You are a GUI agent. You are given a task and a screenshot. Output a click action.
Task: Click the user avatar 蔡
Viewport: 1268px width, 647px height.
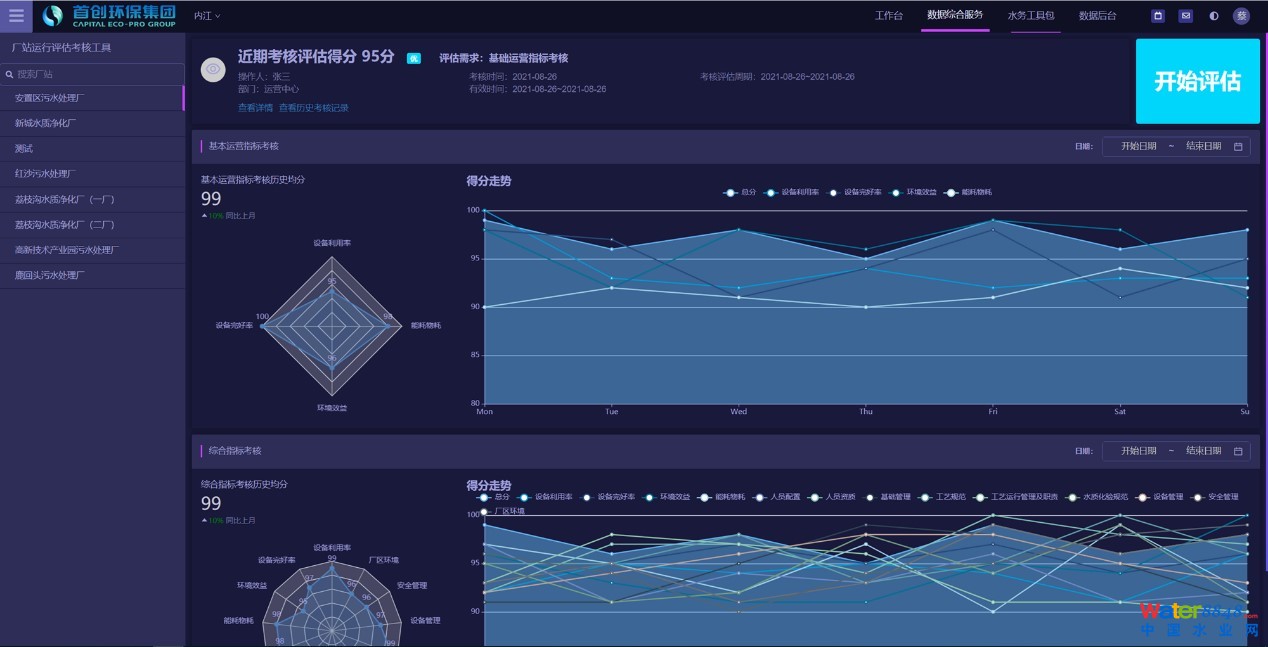1241,15
